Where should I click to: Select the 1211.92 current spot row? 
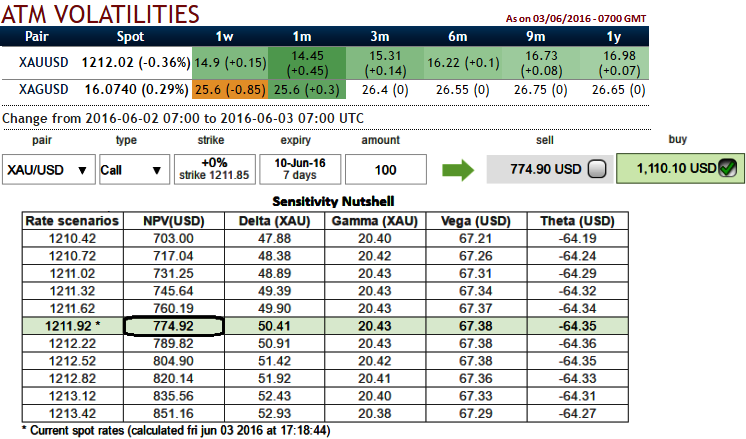coord(325,326)
